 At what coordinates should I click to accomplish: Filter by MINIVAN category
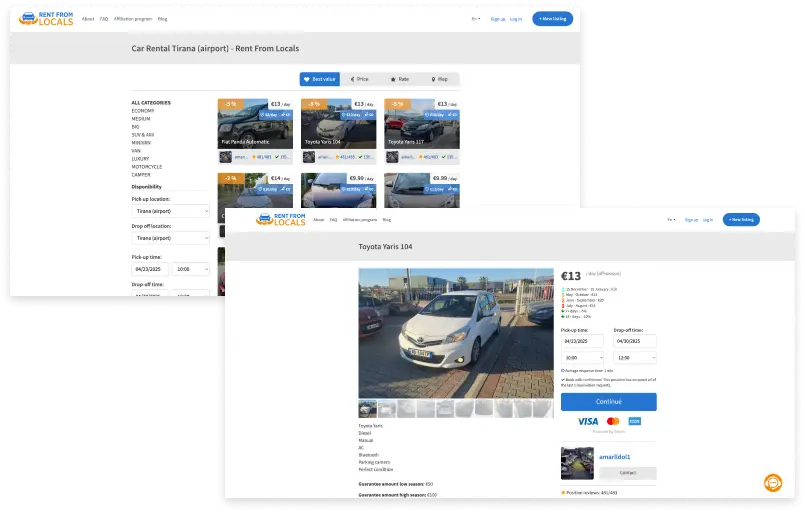click(141, 143)
